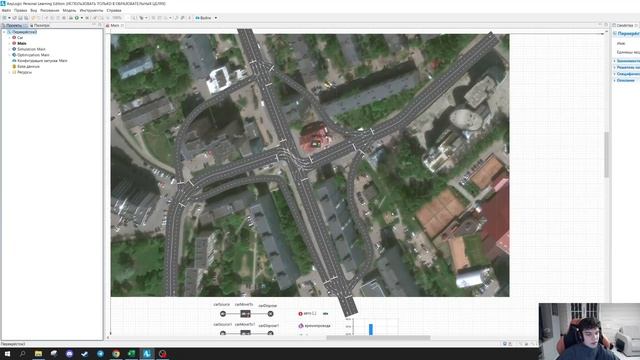The width and height of the screenshot is (640, 360).
Task: Click the blue histogram bar chart
Action: (x=371, y=329)
